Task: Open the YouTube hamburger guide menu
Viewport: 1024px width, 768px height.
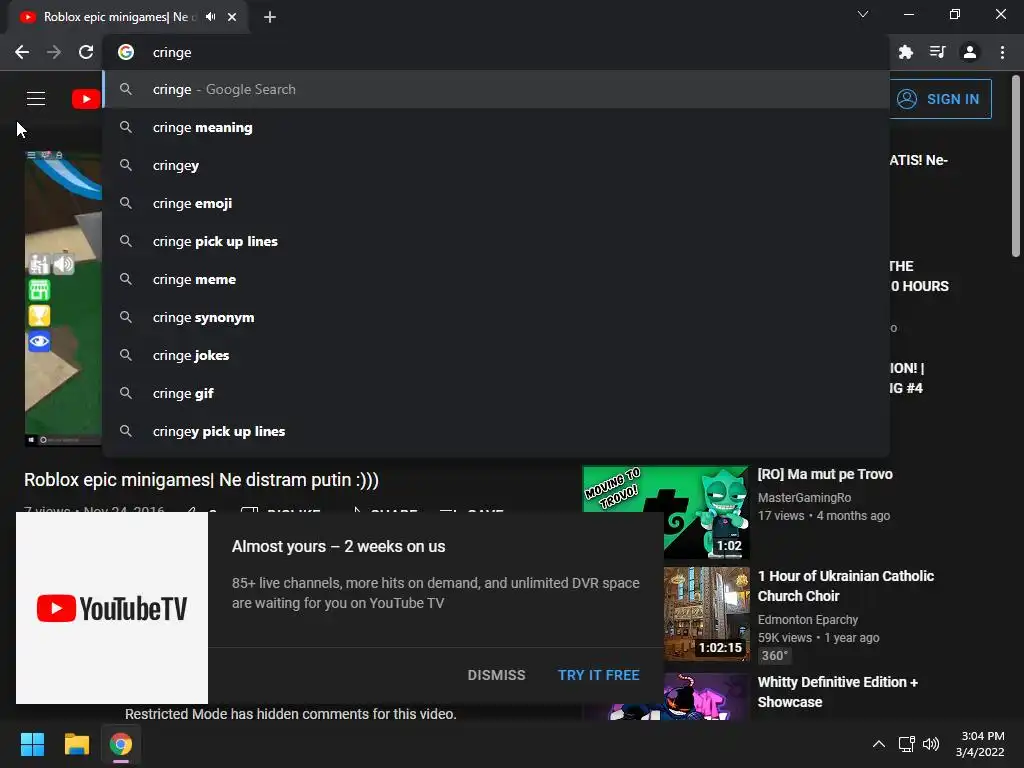Action: [36, 99]
